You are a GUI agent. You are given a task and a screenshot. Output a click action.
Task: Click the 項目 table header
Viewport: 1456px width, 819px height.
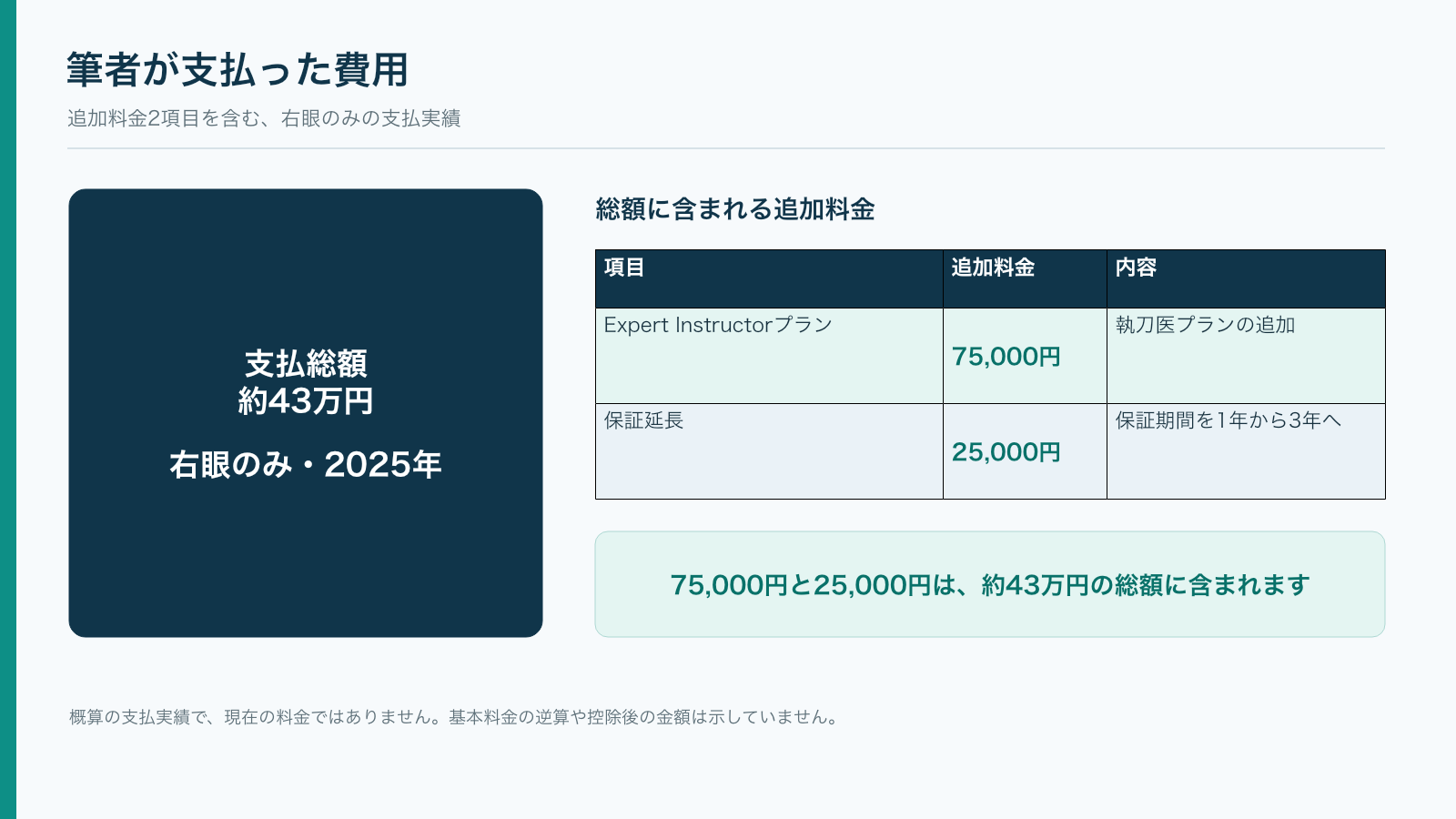click(769, 278)
